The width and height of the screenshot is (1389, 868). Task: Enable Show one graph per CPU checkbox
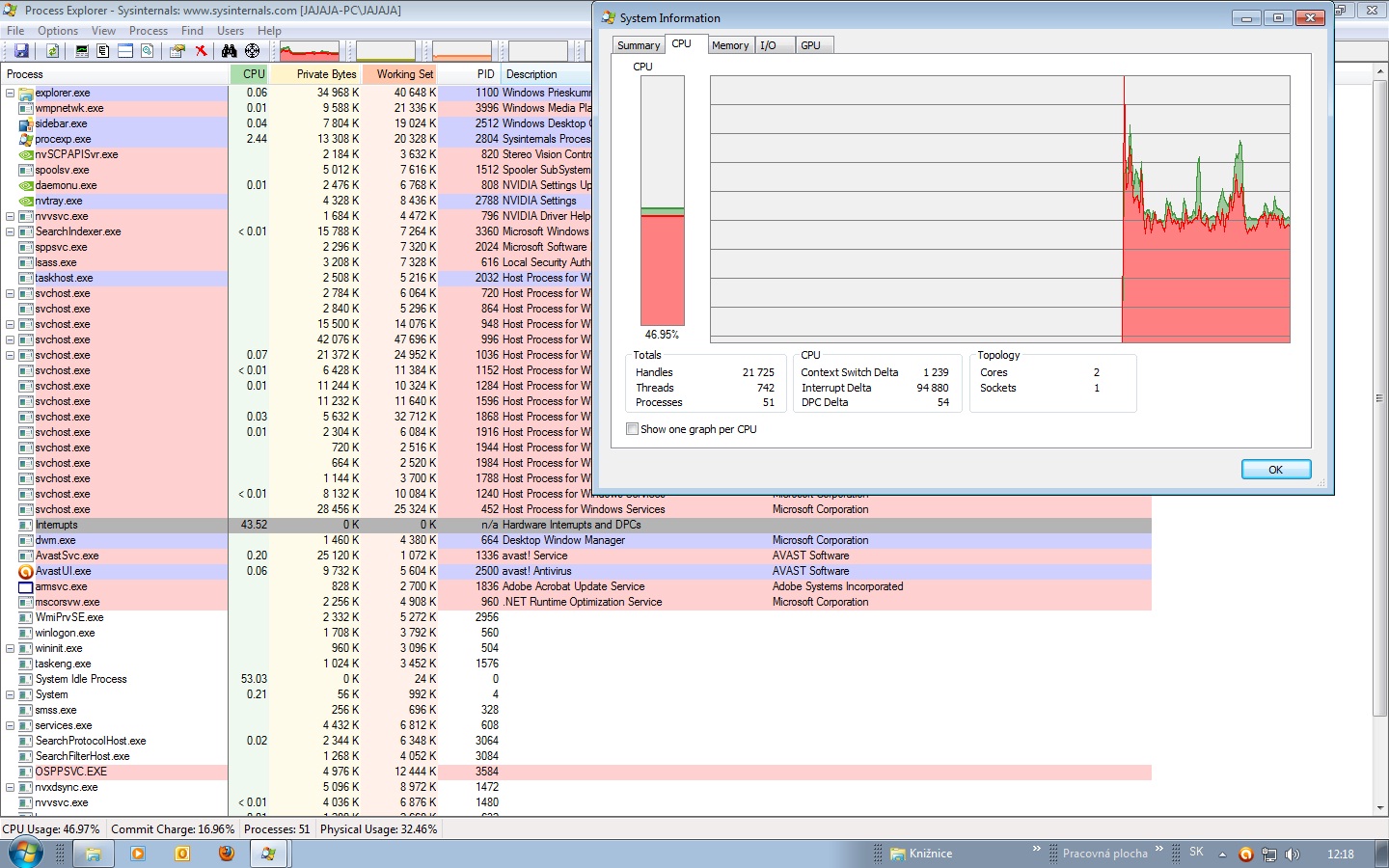632,429
